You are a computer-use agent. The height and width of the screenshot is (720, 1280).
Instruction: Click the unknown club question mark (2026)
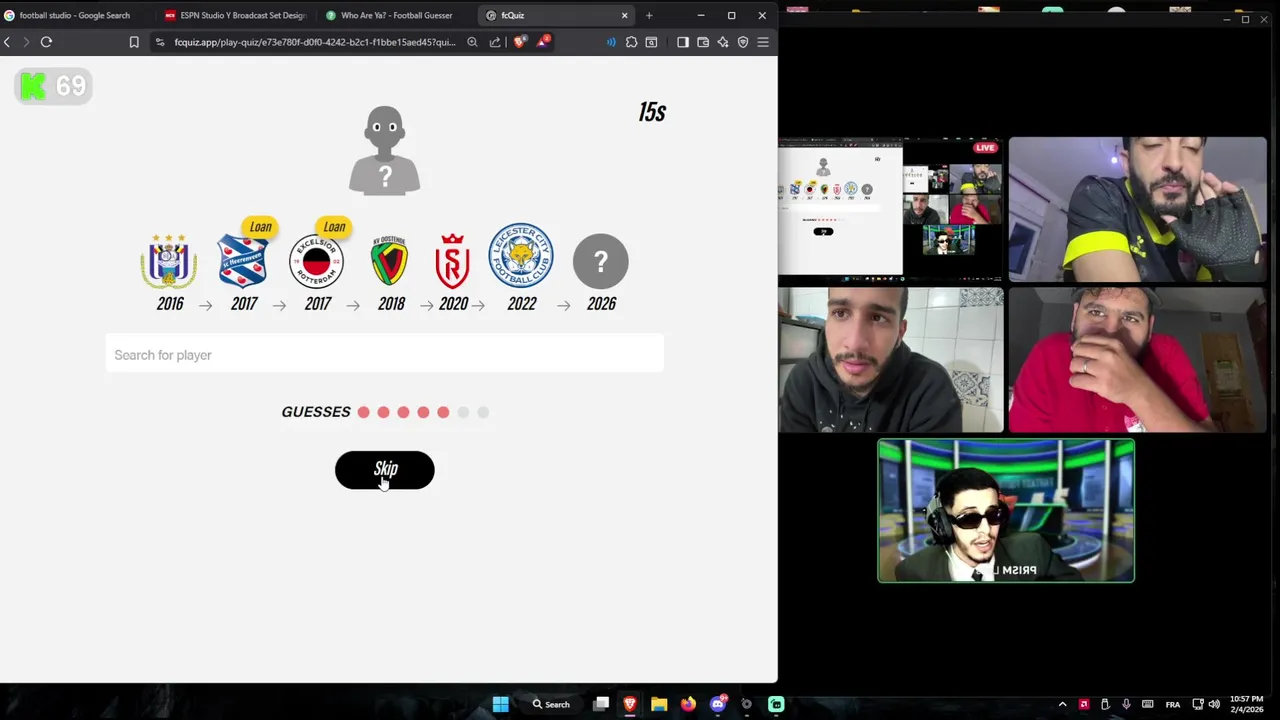point(601,261)
